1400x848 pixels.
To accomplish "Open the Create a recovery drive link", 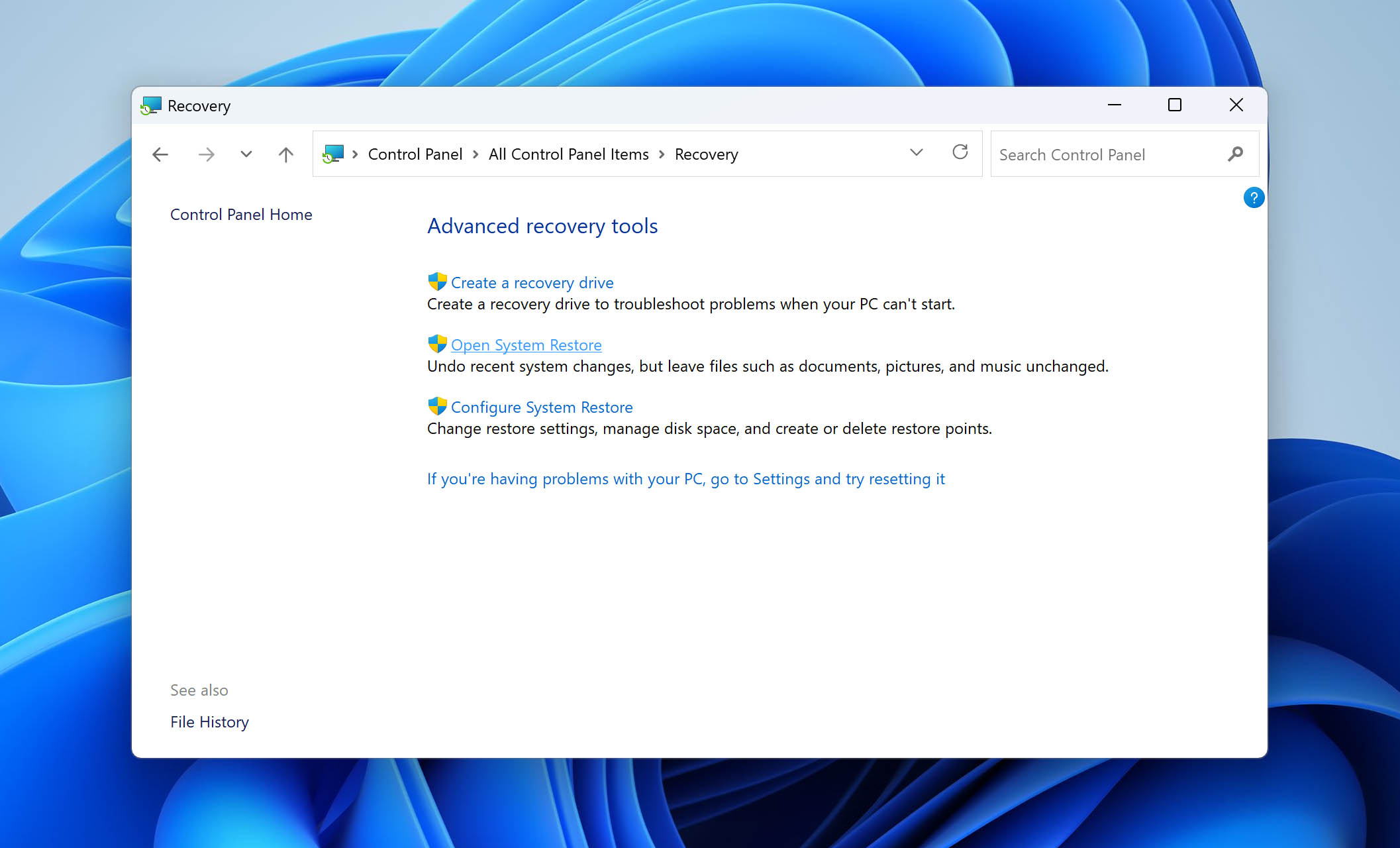I will (x=532, y=282).
